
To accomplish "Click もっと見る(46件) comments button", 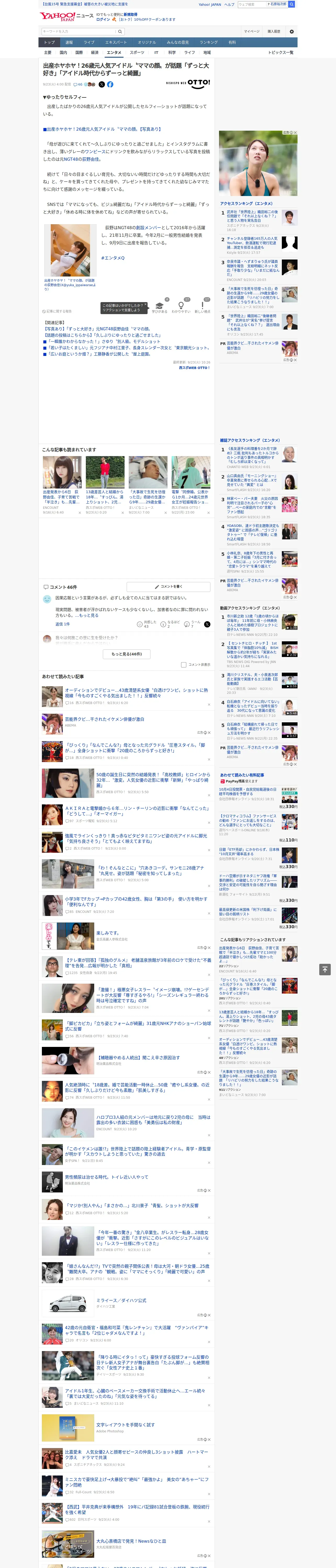I will click(127, 654).
